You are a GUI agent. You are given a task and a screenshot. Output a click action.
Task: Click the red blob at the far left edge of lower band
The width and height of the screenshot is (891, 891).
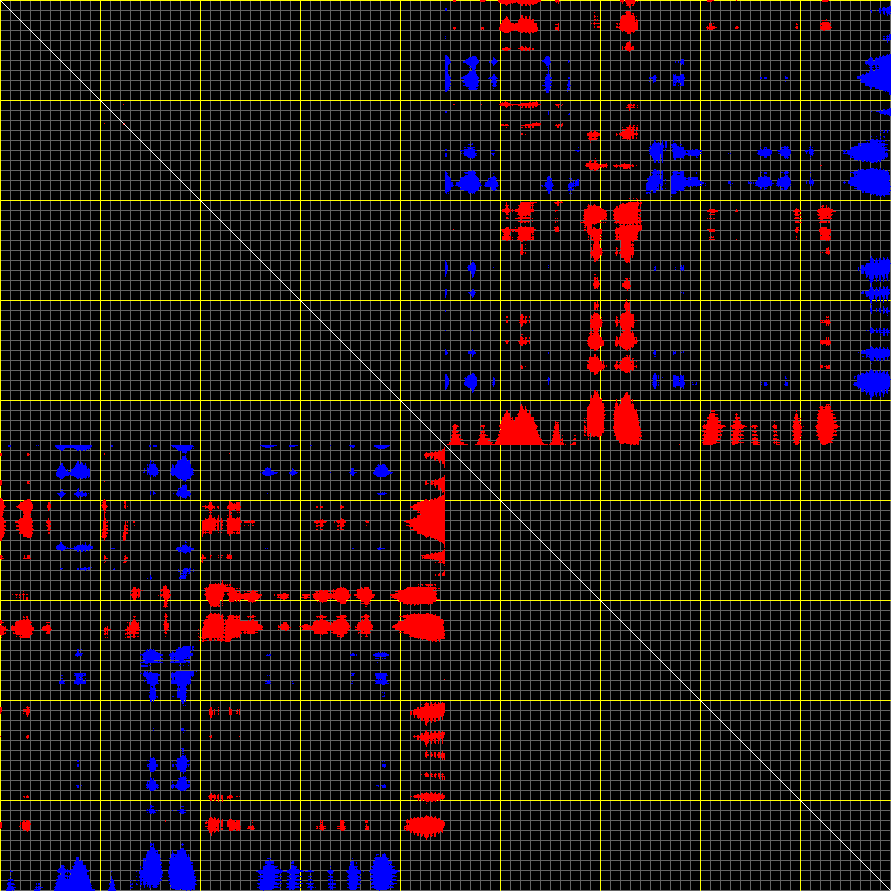(22, 628)
